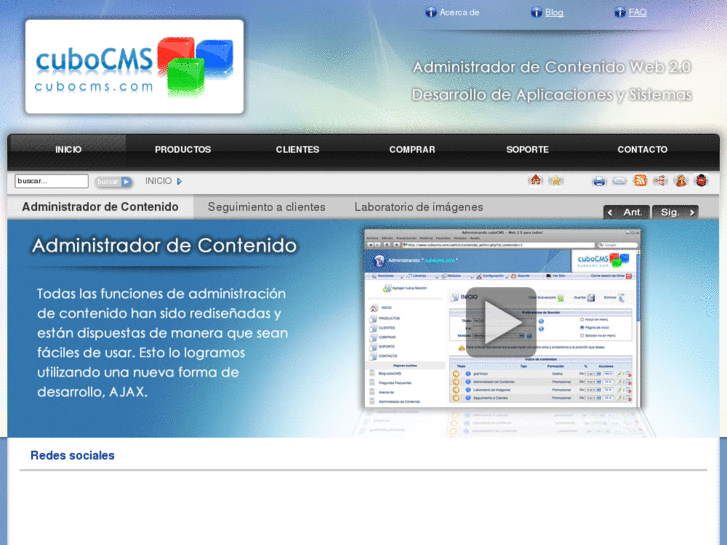Click the blue arrow after INICIO breadcrumb
Viewport: 727px width, 545px height.
(179, 181)
